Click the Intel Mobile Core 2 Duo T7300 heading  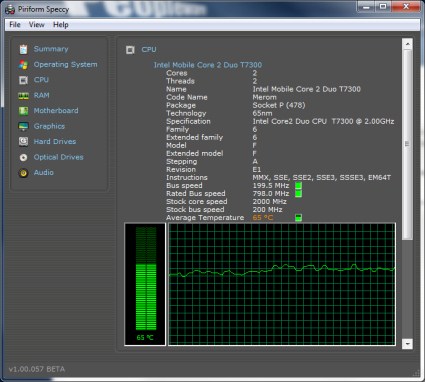[208, 65]
